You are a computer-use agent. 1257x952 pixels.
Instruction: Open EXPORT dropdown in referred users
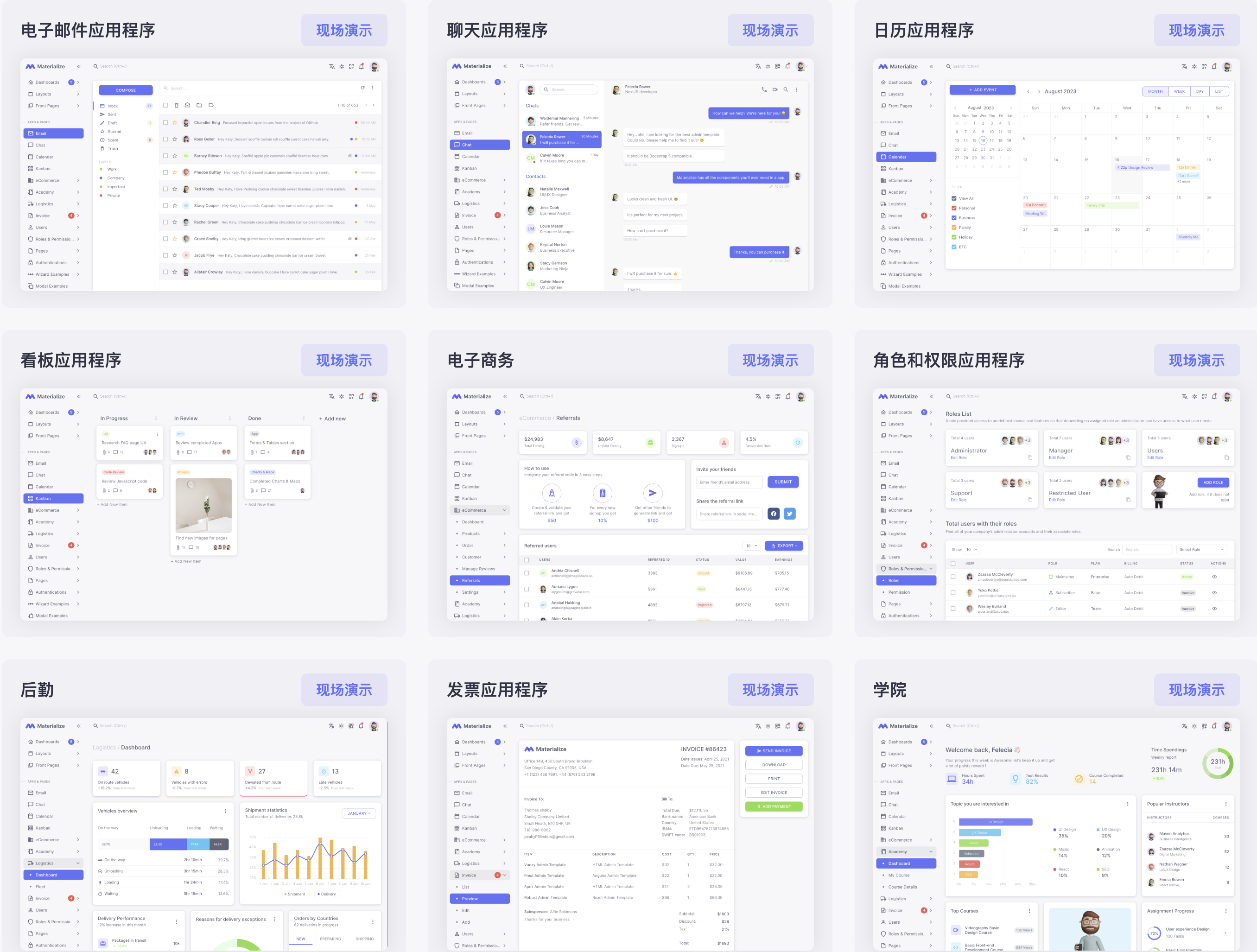coord(784,546)
